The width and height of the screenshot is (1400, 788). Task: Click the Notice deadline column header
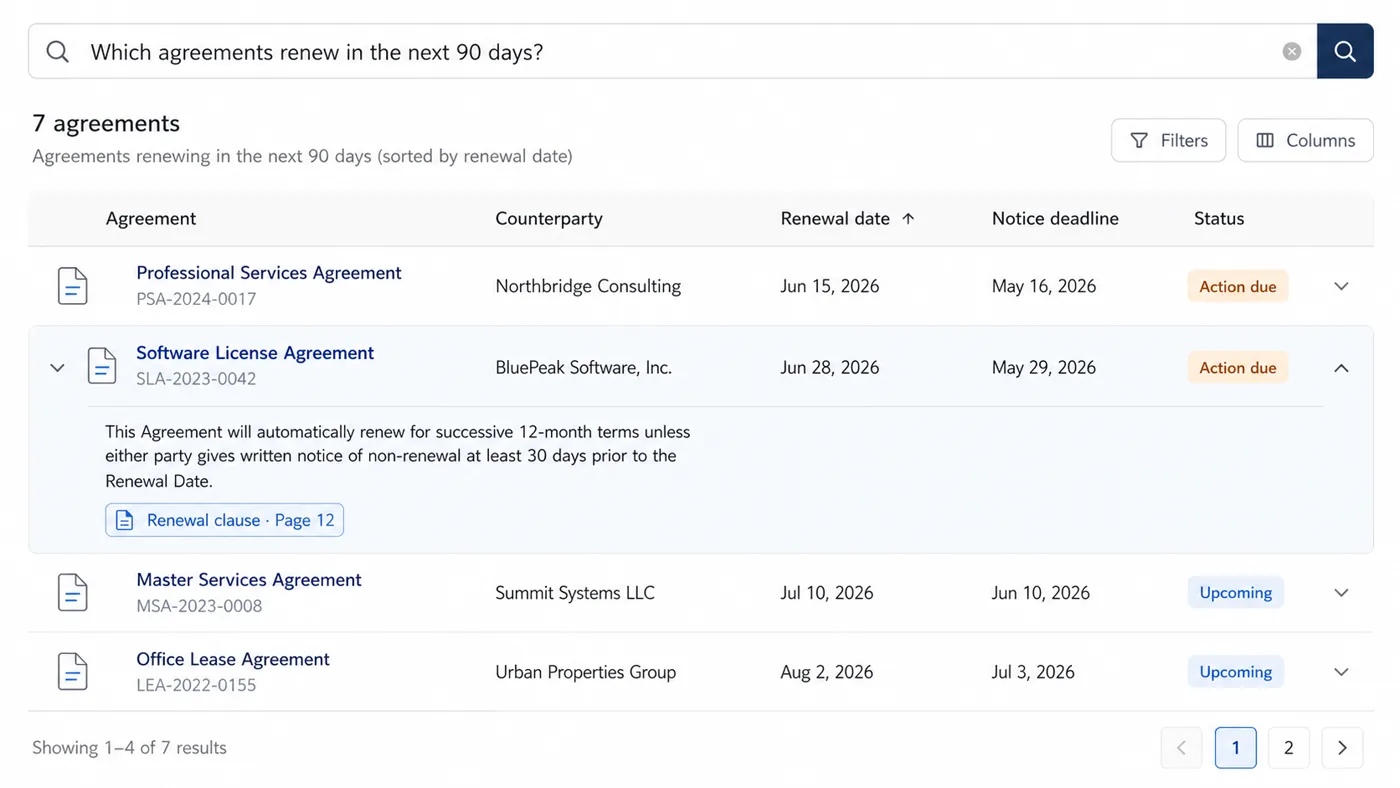click(x=1055, y=218)
